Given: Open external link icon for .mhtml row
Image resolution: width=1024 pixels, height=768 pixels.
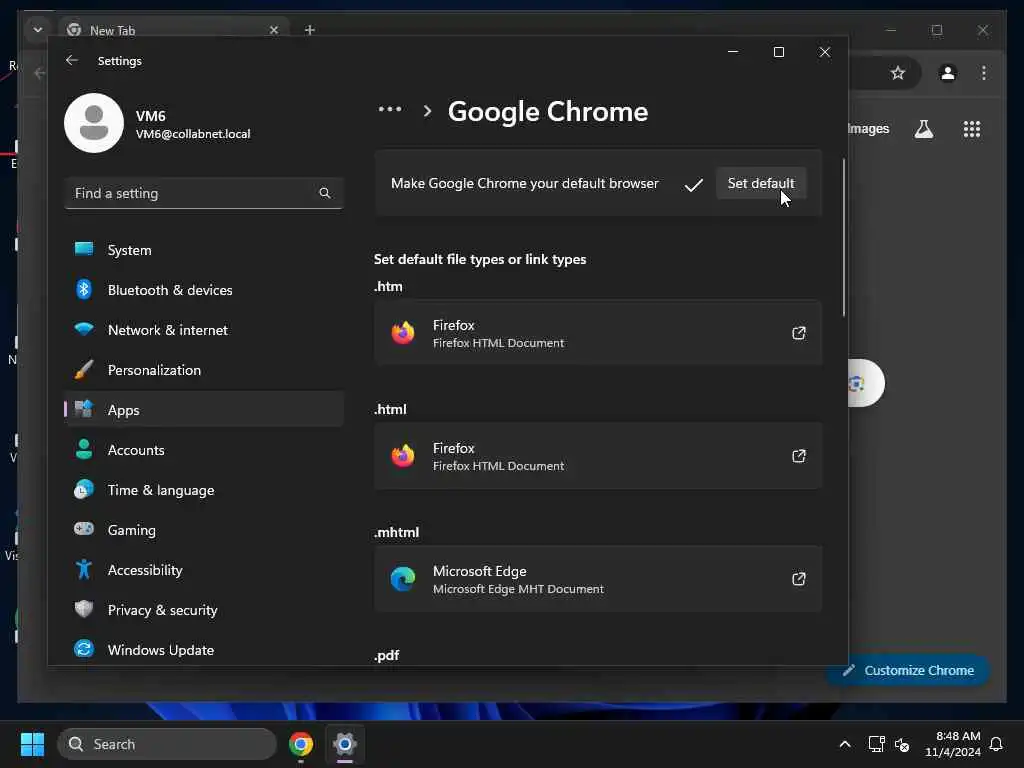Looking at the screenshot, I should coord(799,579).
